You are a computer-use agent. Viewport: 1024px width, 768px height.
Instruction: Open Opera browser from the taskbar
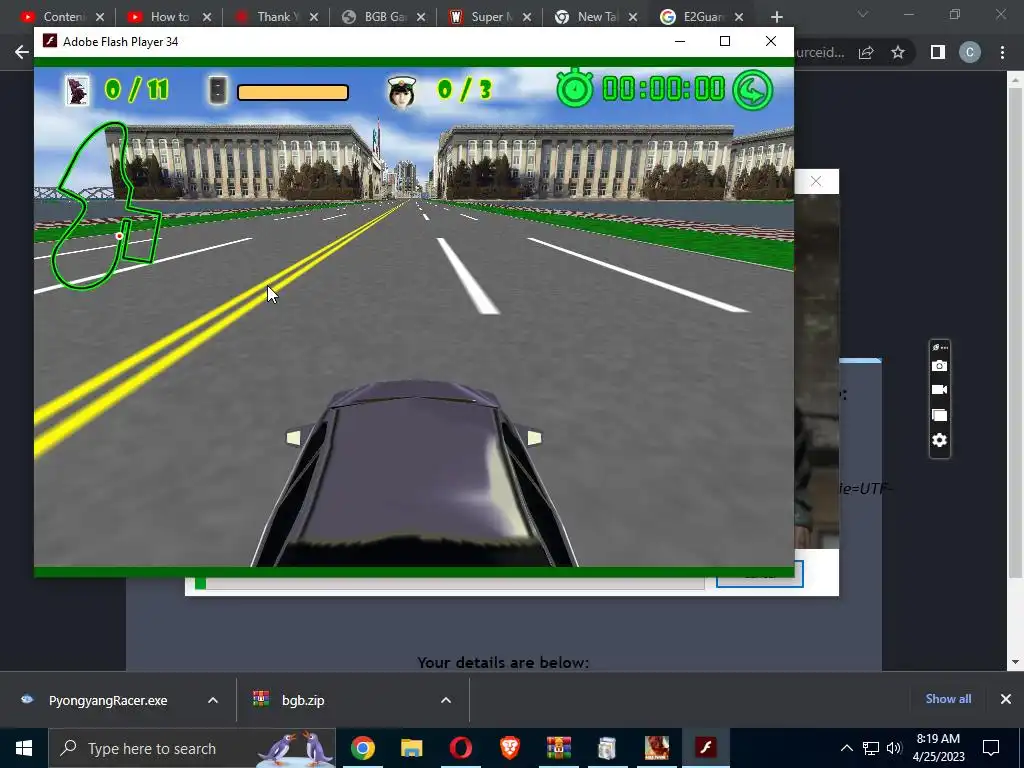tap(460, 748)
